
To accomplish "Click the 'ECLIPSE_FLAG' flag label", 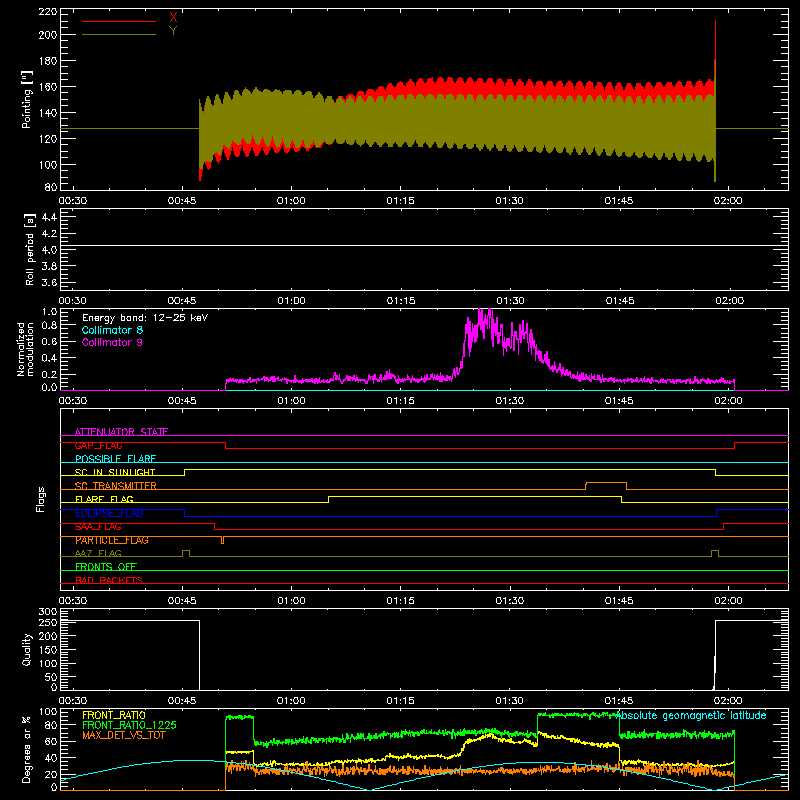I will pos(109,513).
